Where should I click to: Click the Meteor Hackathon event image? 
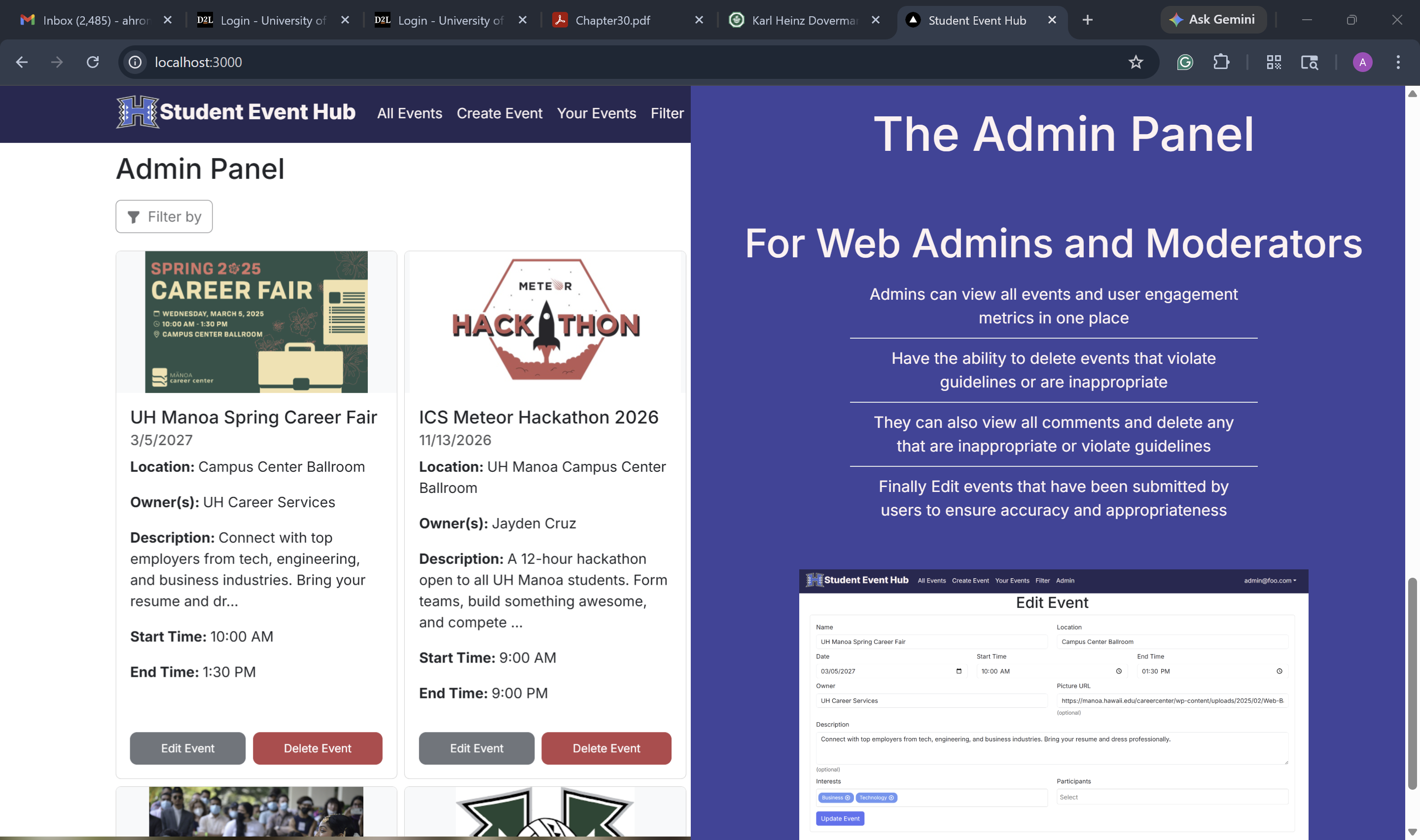(545, 321)
